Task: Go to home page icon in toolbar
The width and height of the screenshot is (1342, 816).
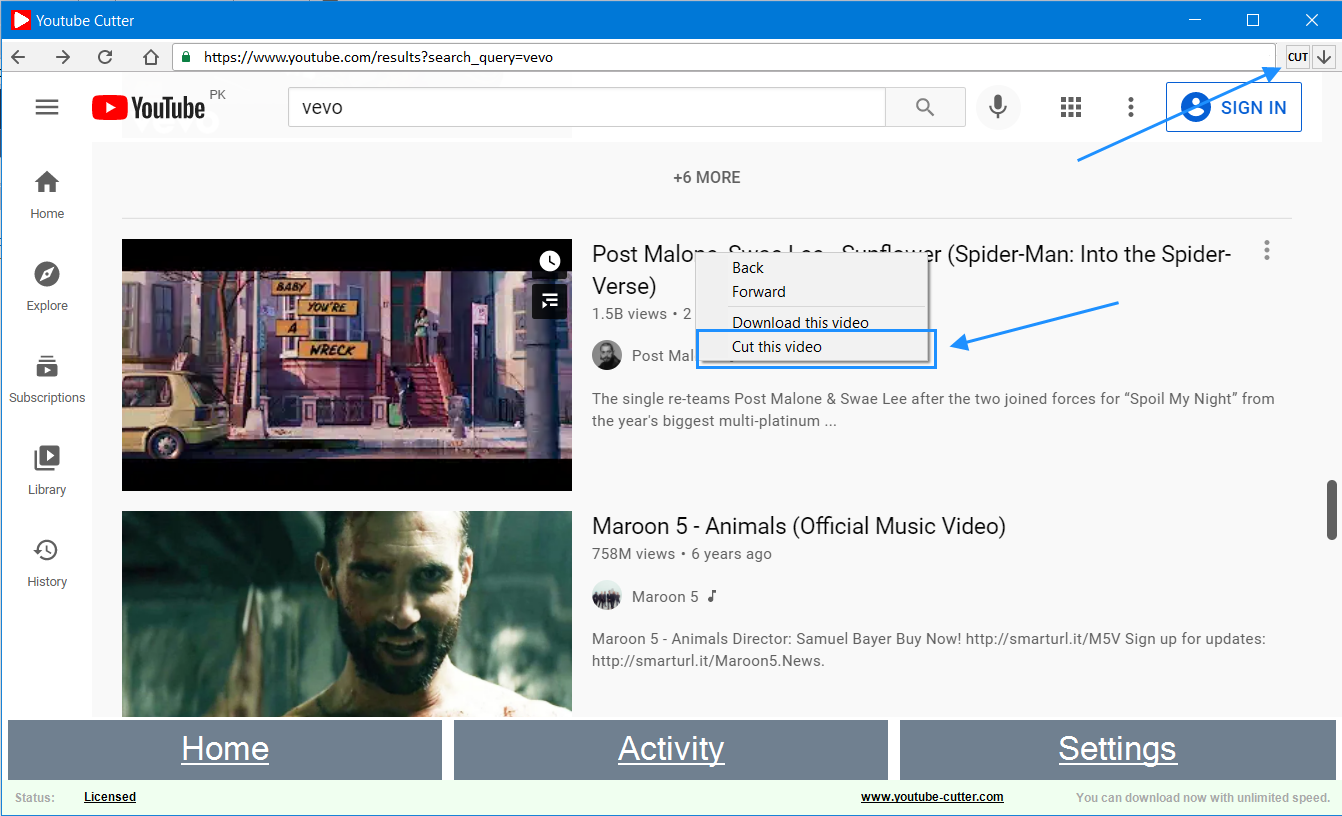Action: pyautogui.click(x=150, y=57)
